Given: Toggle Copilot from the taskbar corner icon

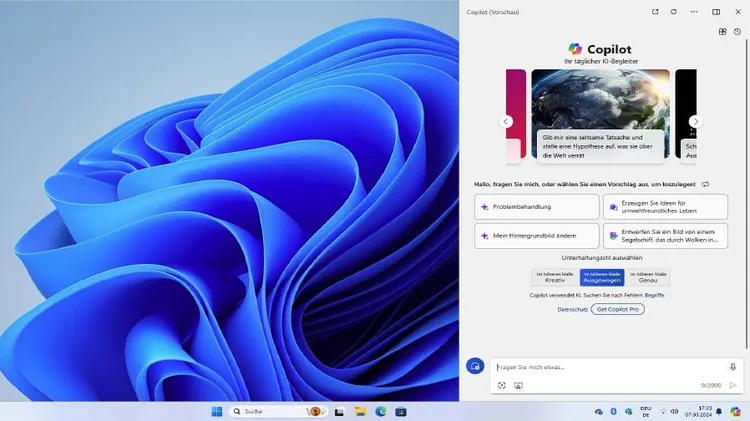Looking at the screenshot, I should pyautogui.click(x=736, y=411).
